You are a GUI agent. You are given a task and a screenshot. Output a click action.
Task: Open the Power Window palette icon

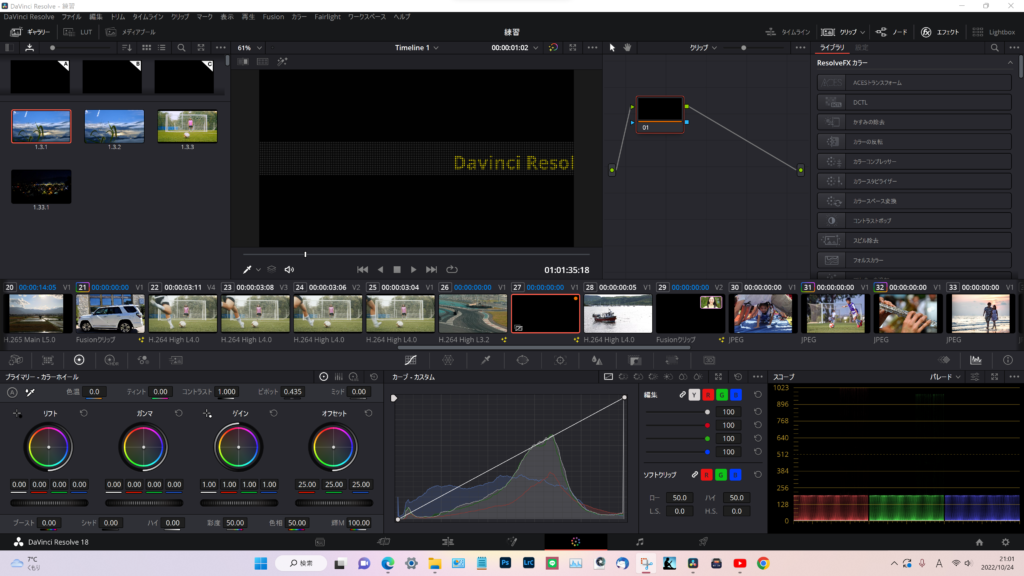coord(522,360)
